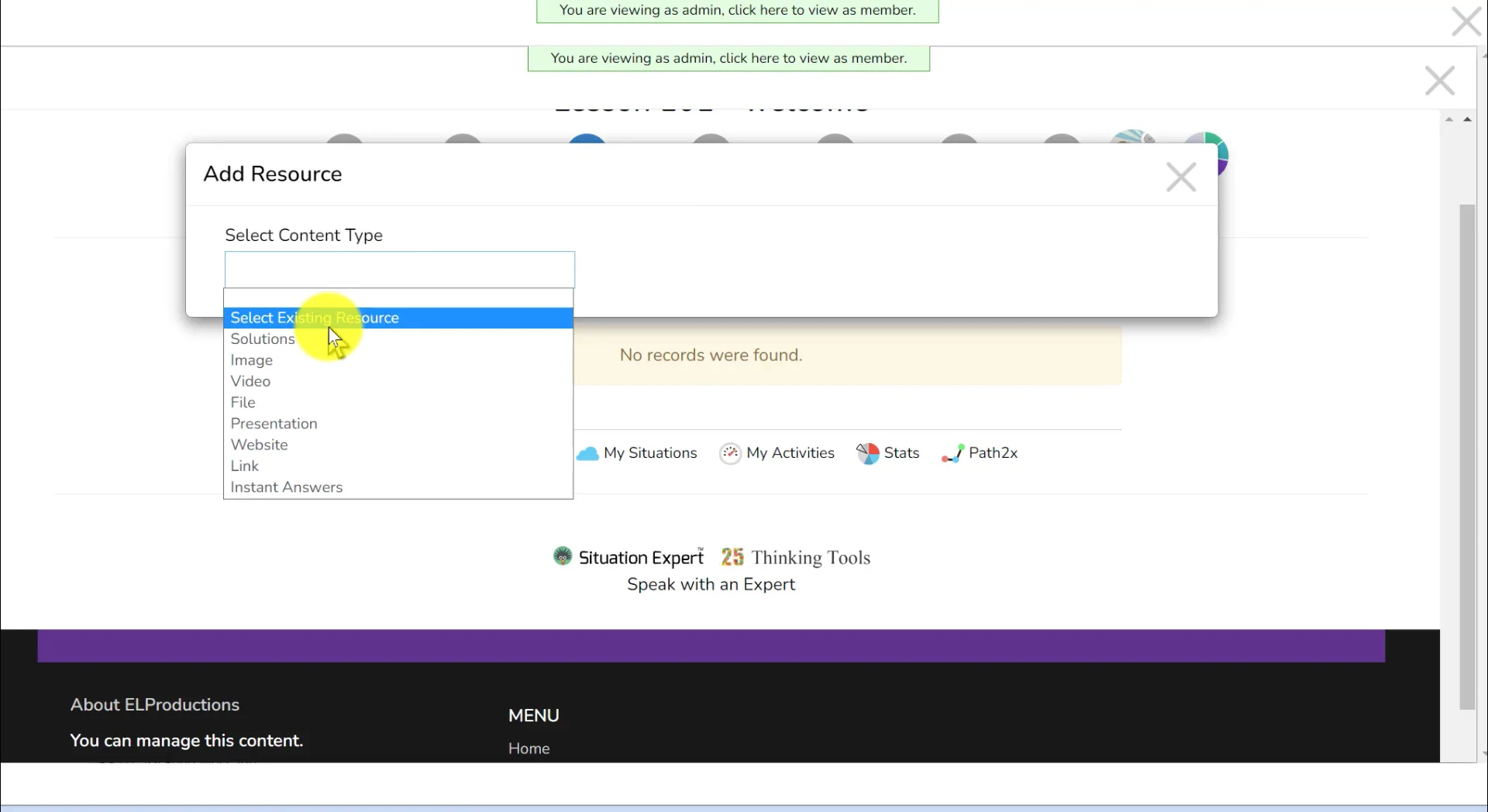Image resolution: width=1488 pixels, height=812 pixels.
Task: Select the blue progress step circle
Action: tap(587, 141)
